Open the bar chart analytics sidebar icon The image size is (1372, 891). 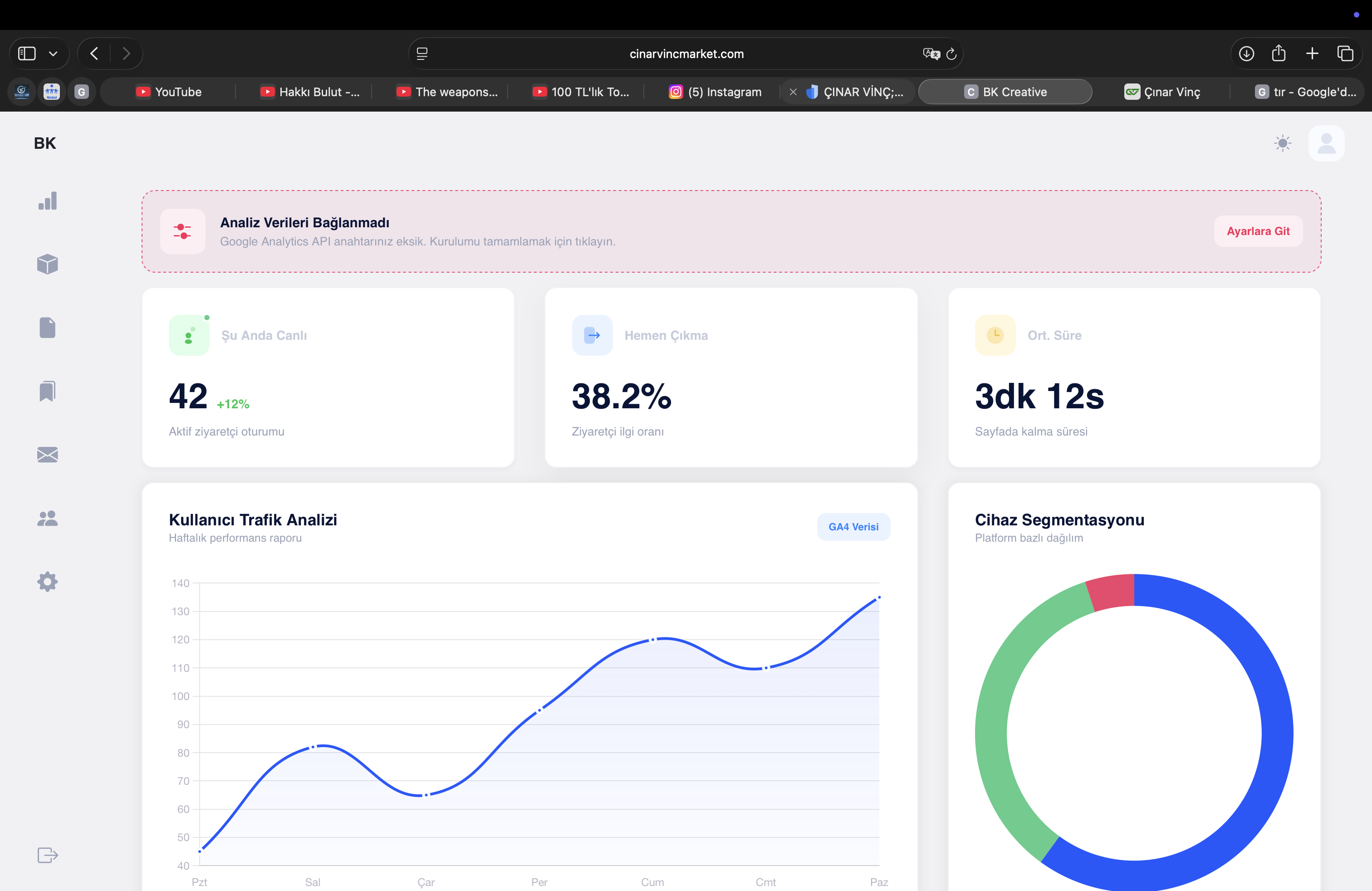click(x=48, y=201)
